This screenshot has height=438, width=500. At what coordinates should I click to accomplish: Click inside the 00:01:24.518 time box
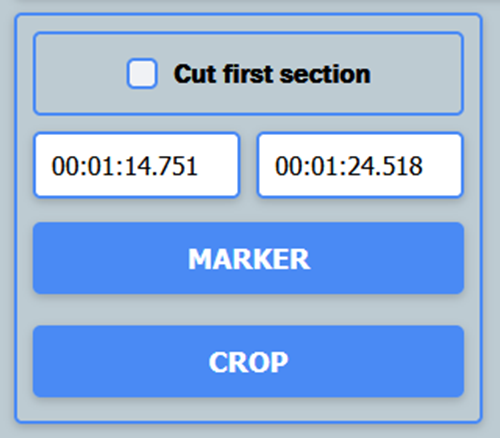pyautogui.click(x=360, y=165)
